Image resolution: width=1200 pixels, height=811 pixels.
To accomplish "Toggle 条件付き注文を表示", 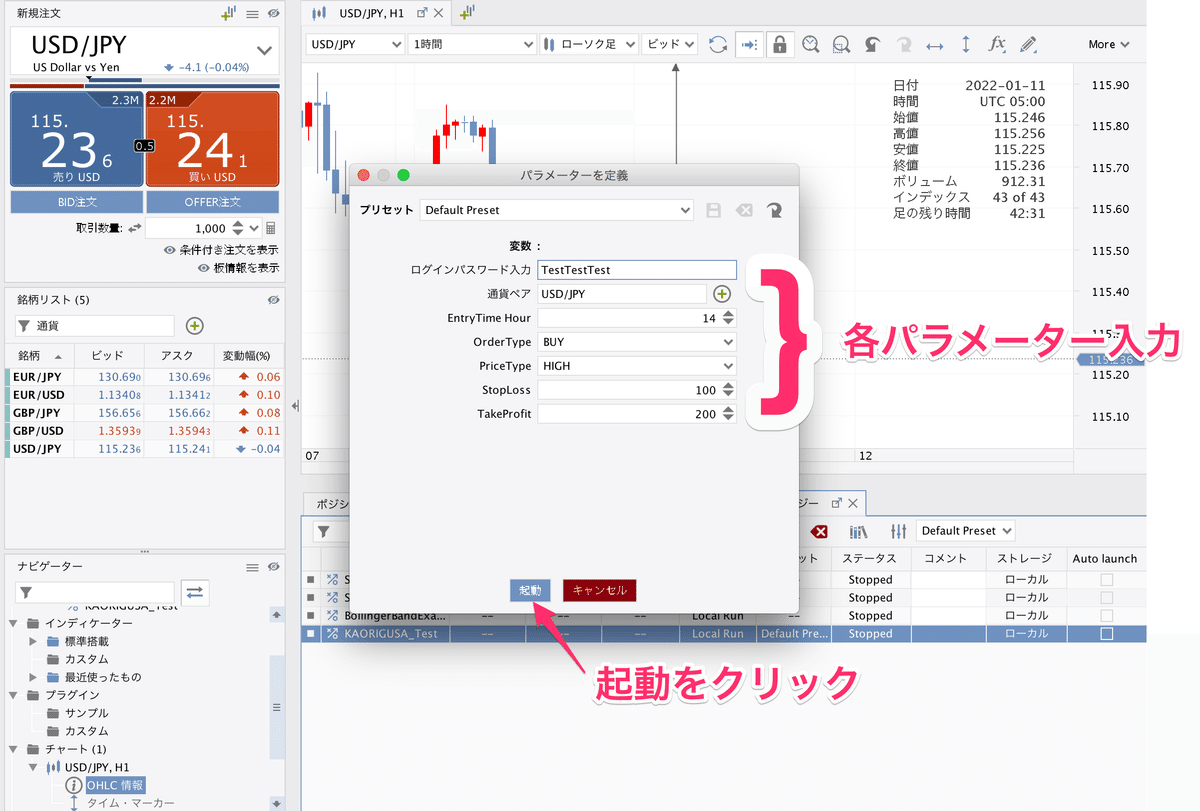I will click(221, 250).
